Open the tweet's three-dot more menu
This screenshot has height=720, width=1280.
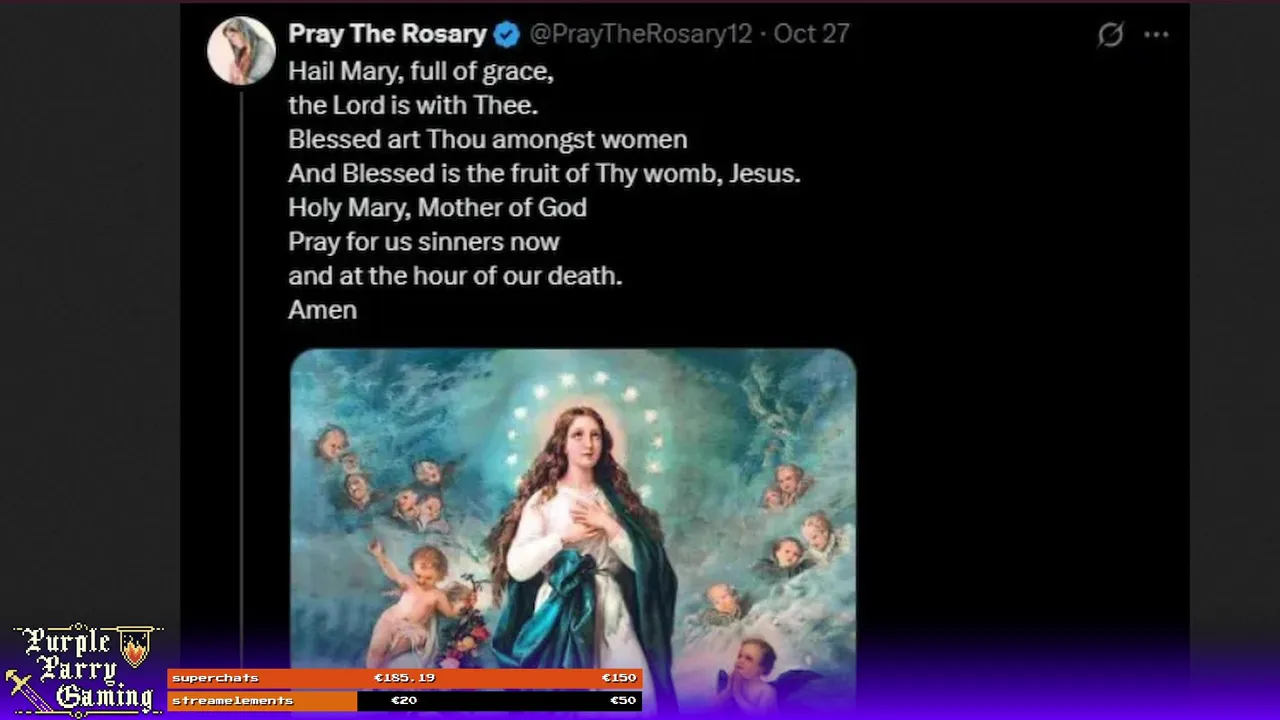click(1156, 35)
